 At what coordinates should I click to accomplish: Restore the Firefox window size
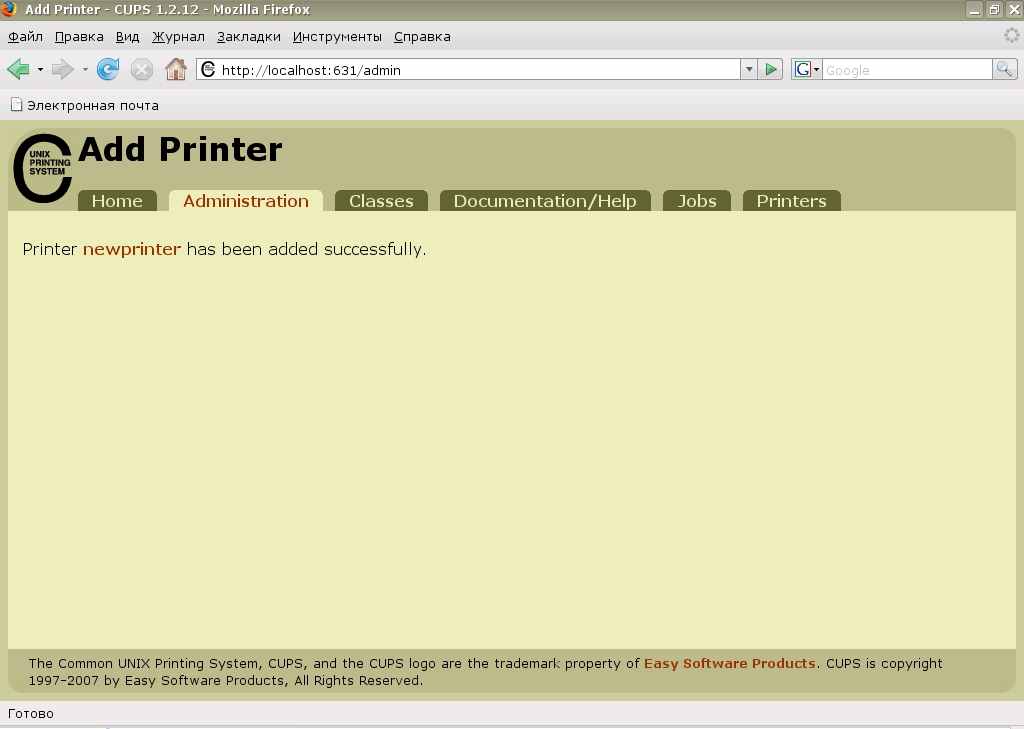coord(994,9)
